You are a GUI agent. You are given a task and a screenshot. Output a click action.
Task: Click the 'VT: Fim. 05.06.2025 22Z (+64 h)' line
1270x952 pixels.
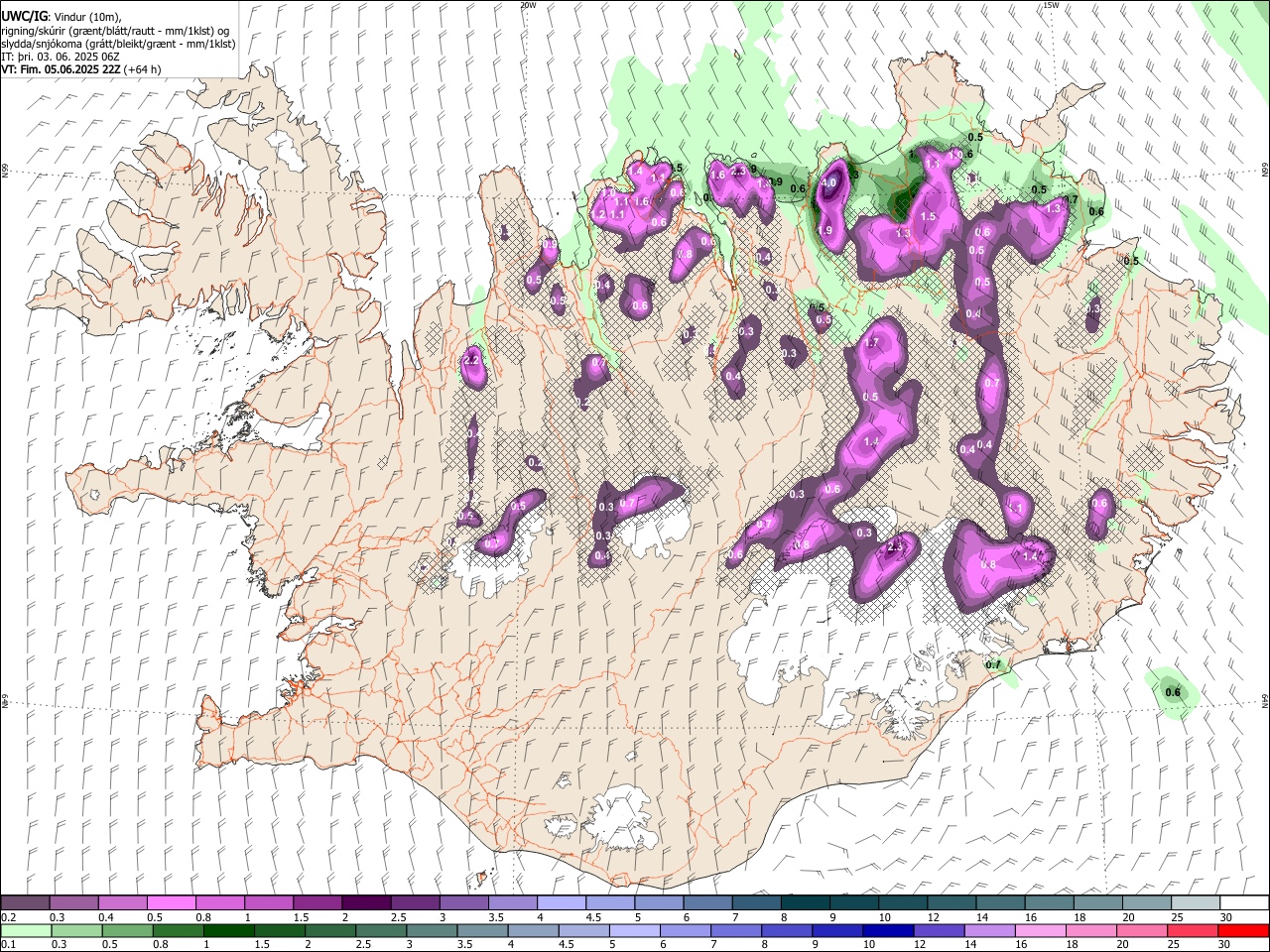coord(81,69)
